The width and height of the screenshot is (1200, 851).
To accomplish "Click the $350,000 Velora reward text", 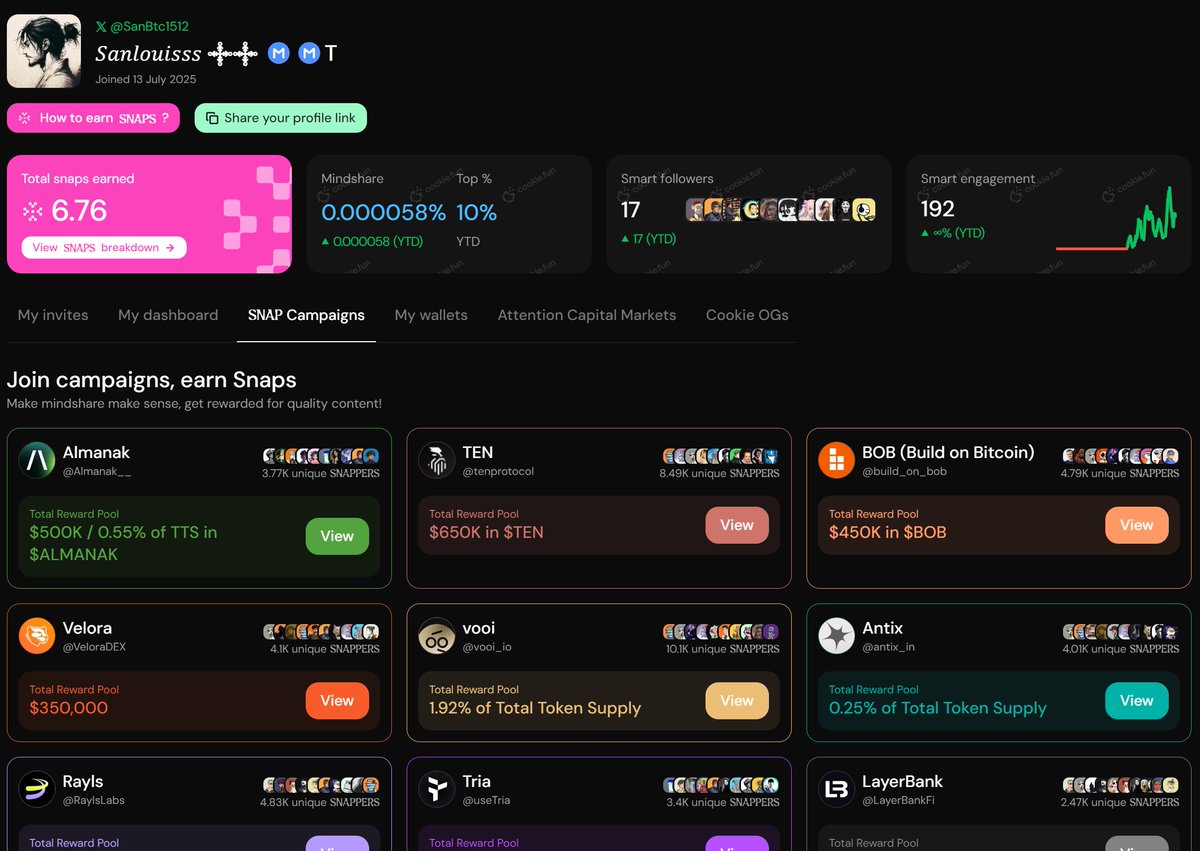I will (x=69, y=708).
